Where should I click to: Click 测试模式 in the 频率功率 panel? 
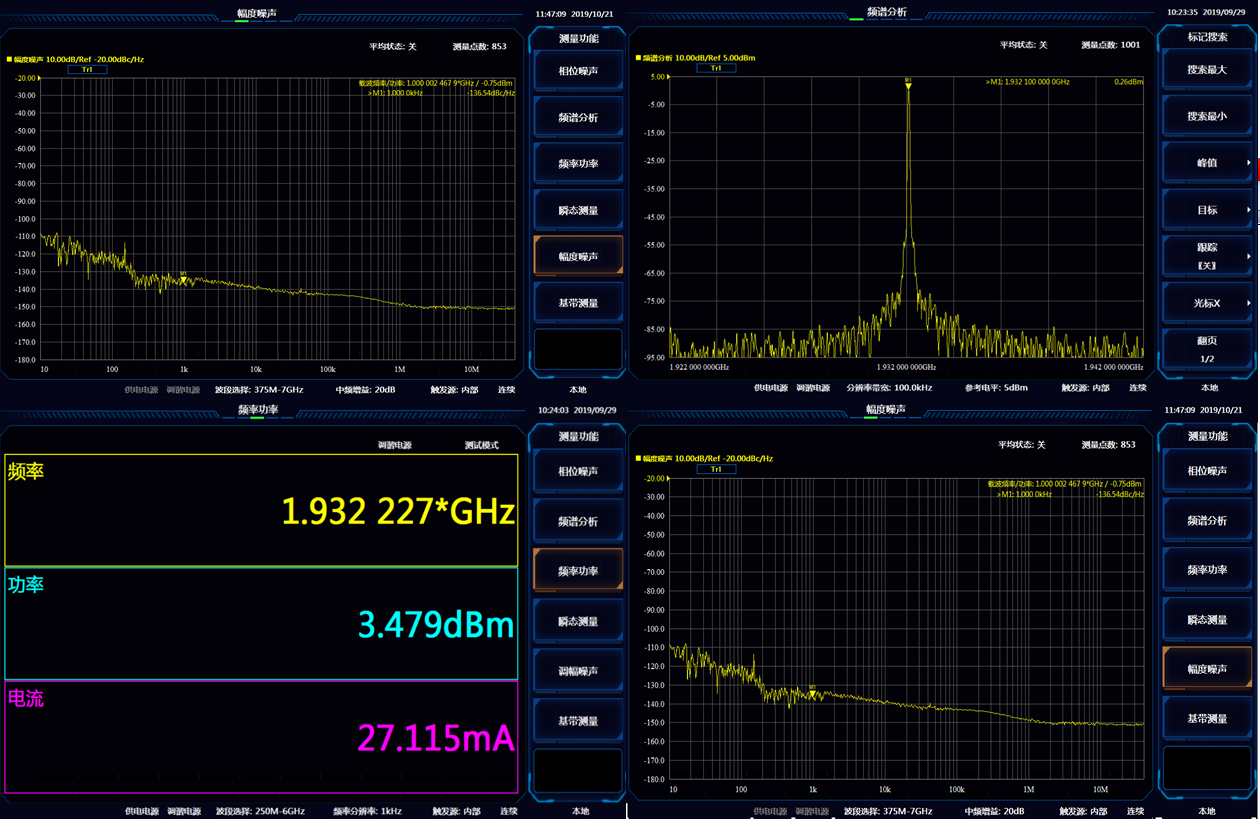[x=482, y=445]
